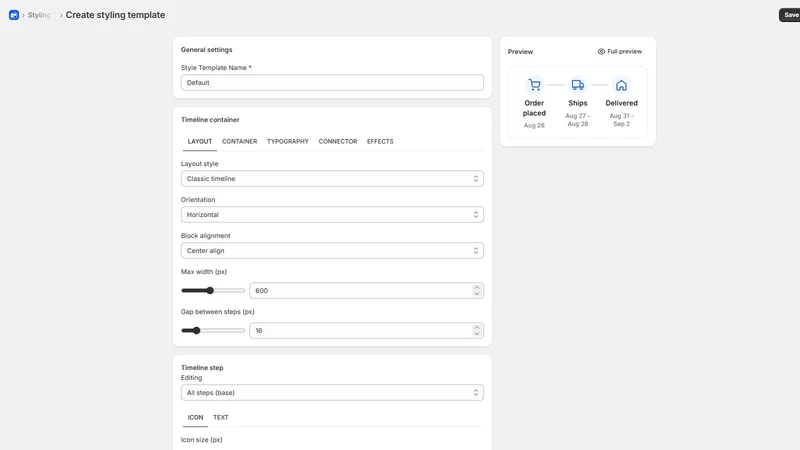Increase Max width with stepper up arrow

[x=477, y=287]
